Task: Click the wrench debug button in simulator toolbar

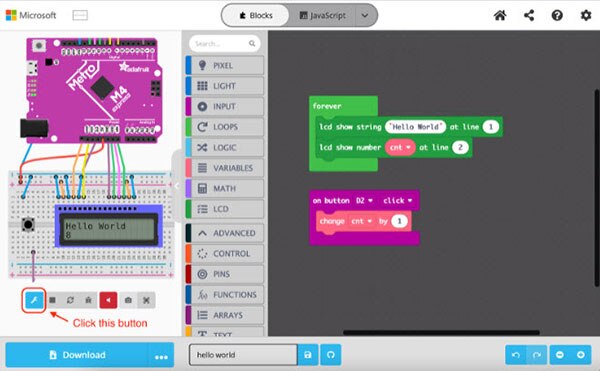Action: pos(34,300)
